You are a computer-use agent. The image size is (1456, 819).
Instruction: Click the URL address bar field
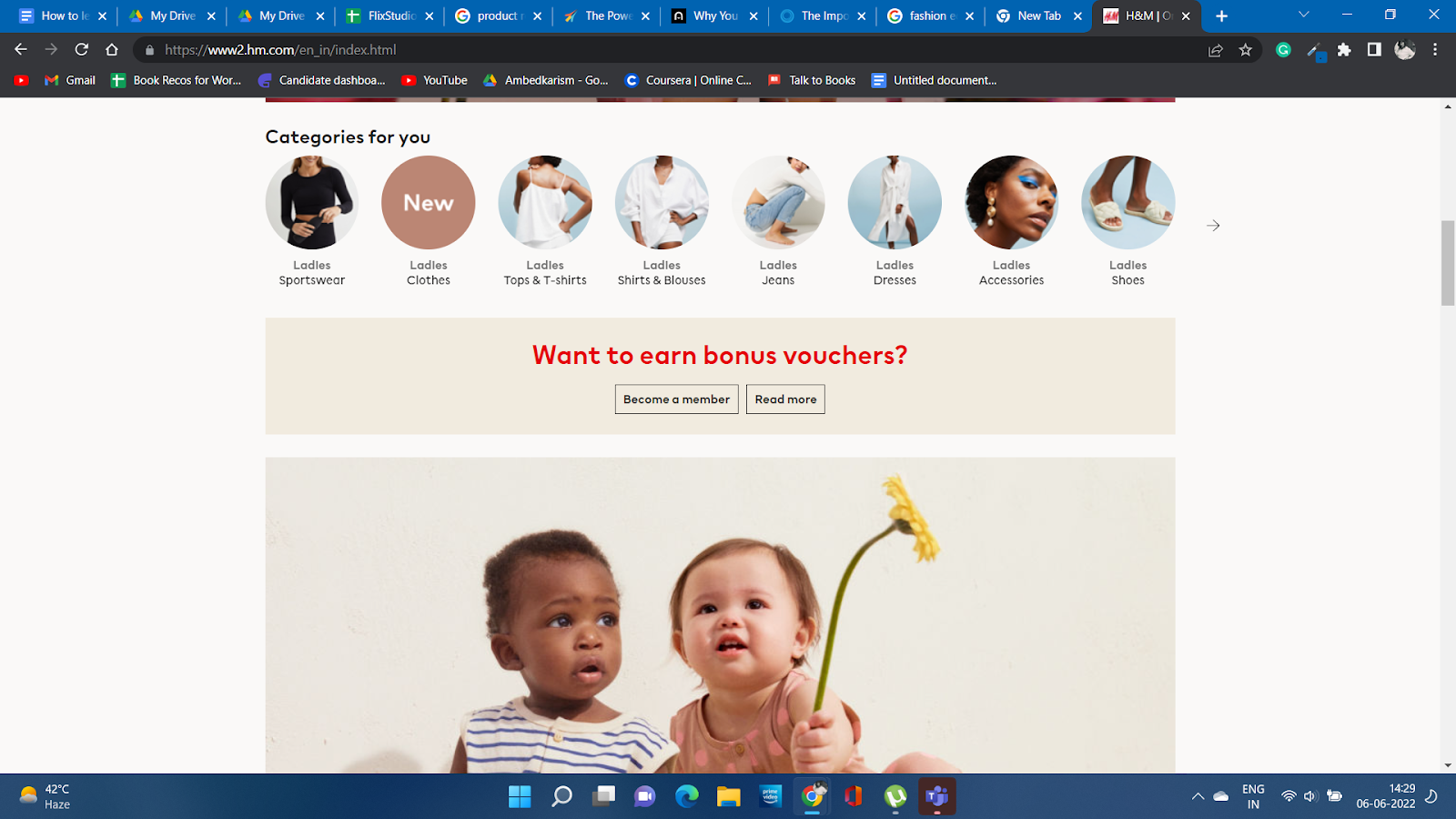point(673,50)
